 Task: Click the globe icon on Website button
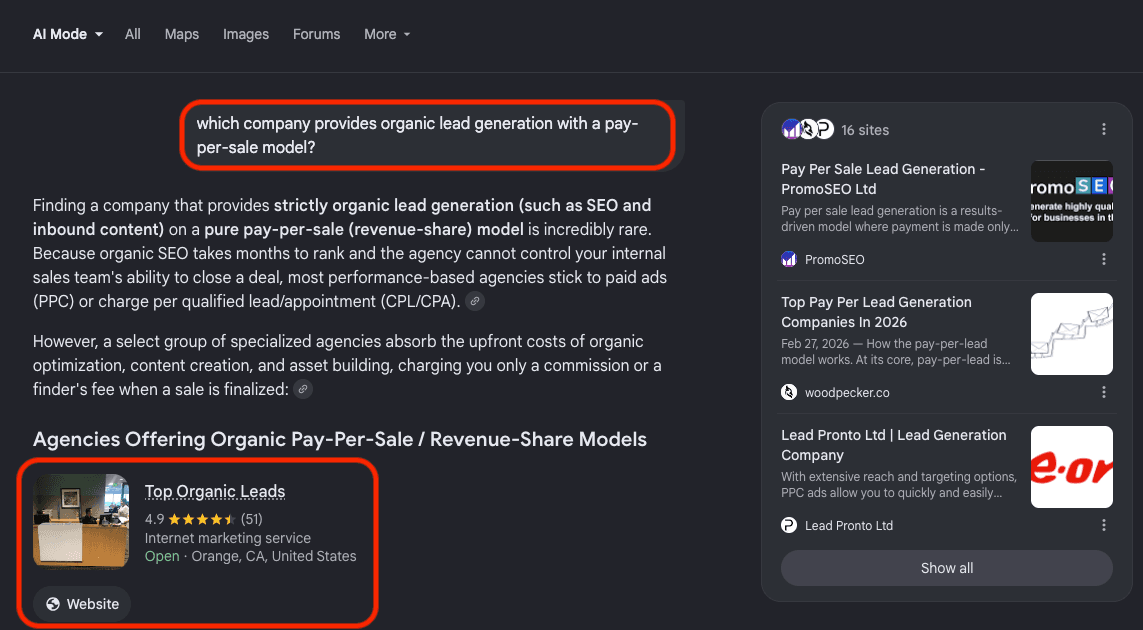tap(52, 604)
